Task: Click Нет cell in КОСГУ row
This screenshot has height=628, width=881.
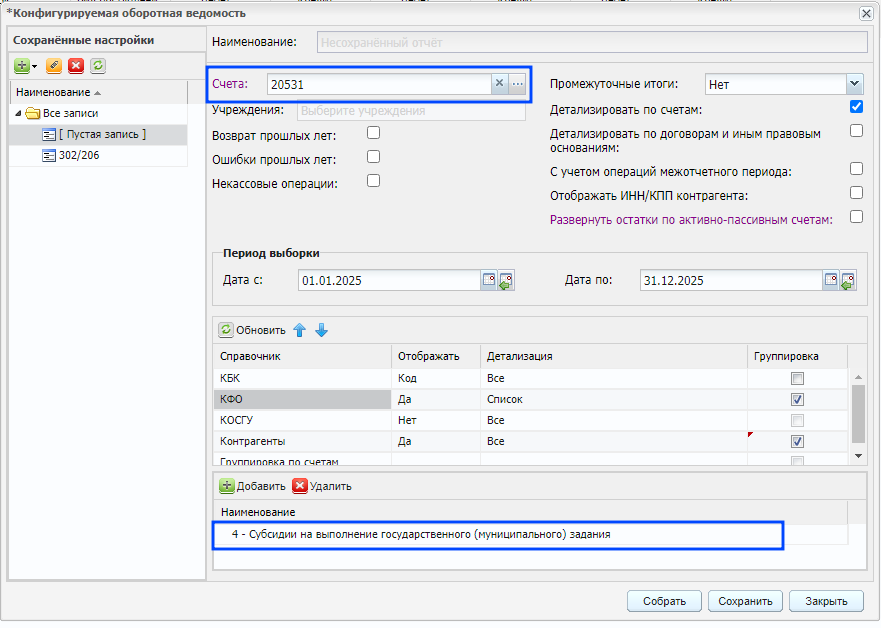Action: 435,421
